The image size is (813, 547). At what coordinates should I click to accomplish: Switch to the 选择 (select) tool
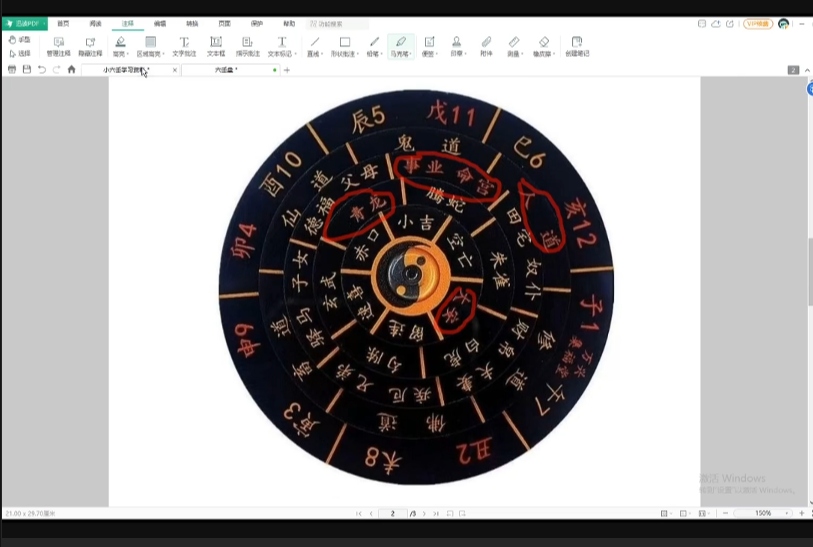coord(19,53)
